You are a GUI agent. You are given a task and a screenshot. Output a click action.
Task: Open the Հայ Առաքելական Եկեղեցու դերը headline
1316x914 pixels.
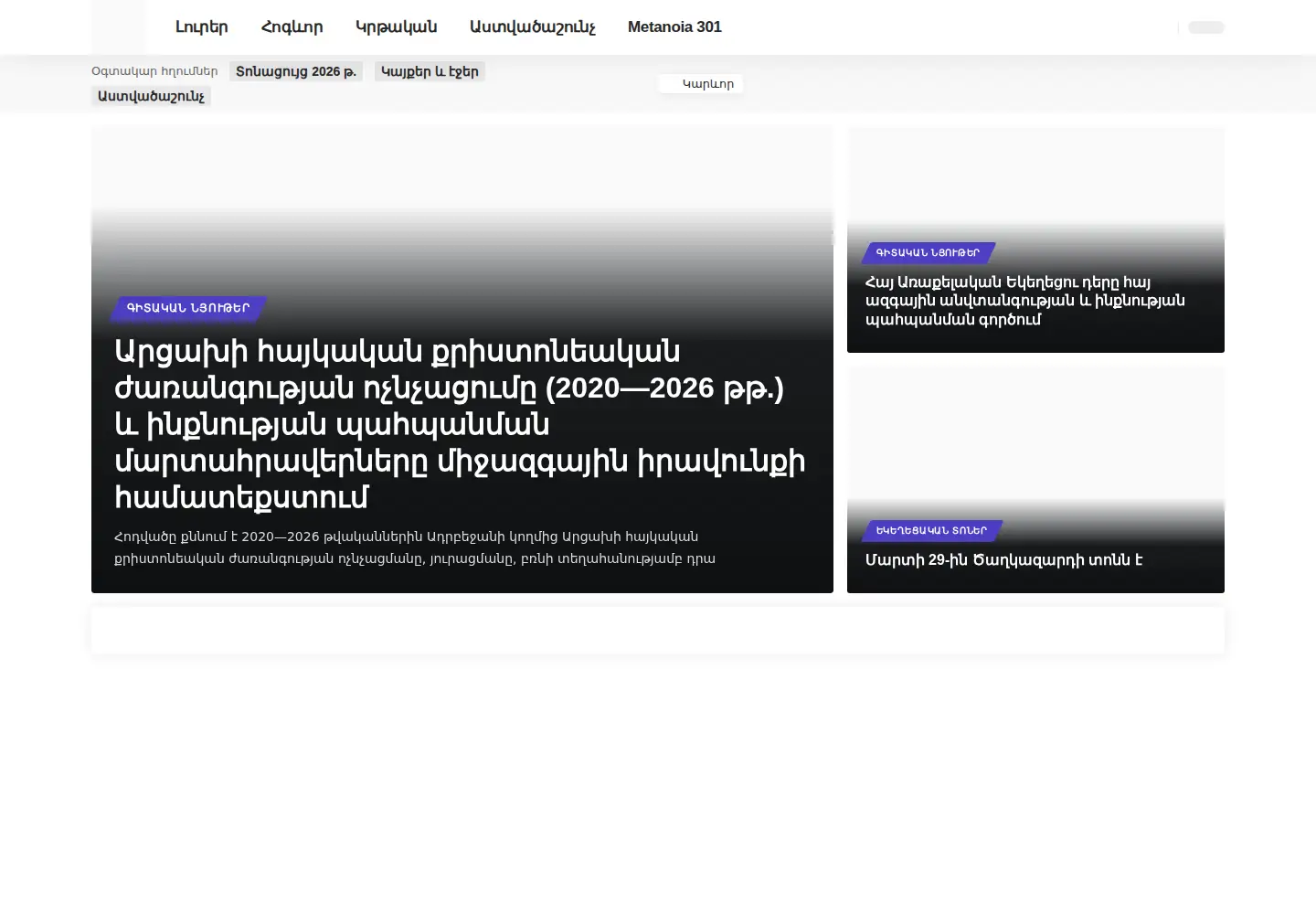[1024, 301]
